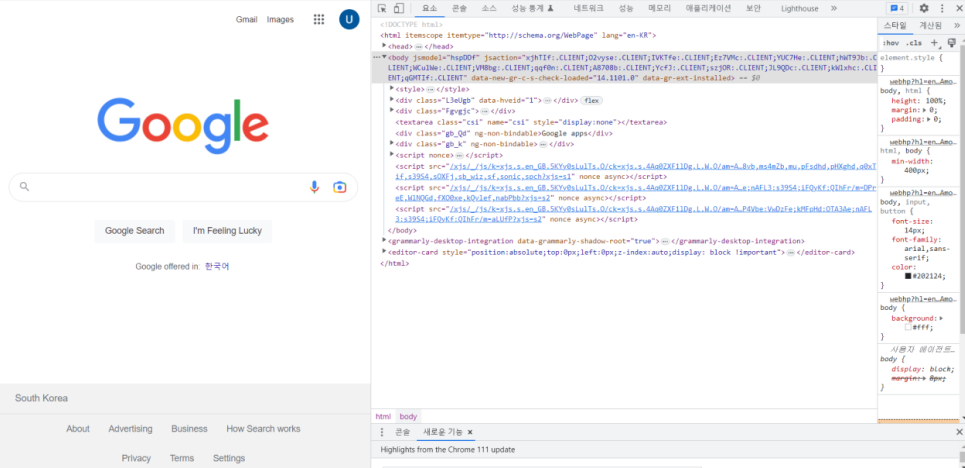Open the How Search works link
Screen dimensions: 965x468
coord(263,429)
